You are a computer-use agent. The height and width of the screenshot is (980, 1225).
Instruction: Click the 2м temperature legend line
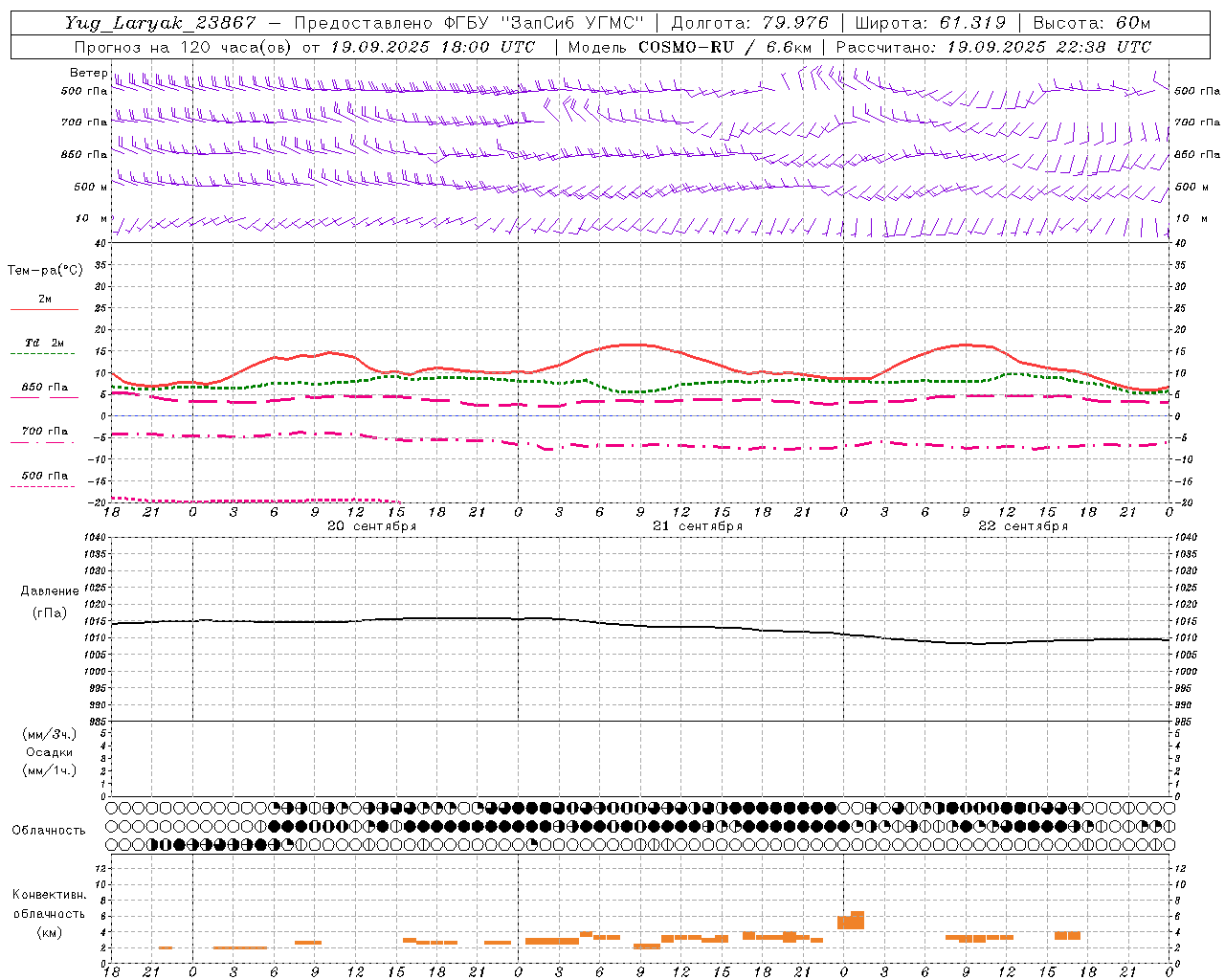pos(45,303)
